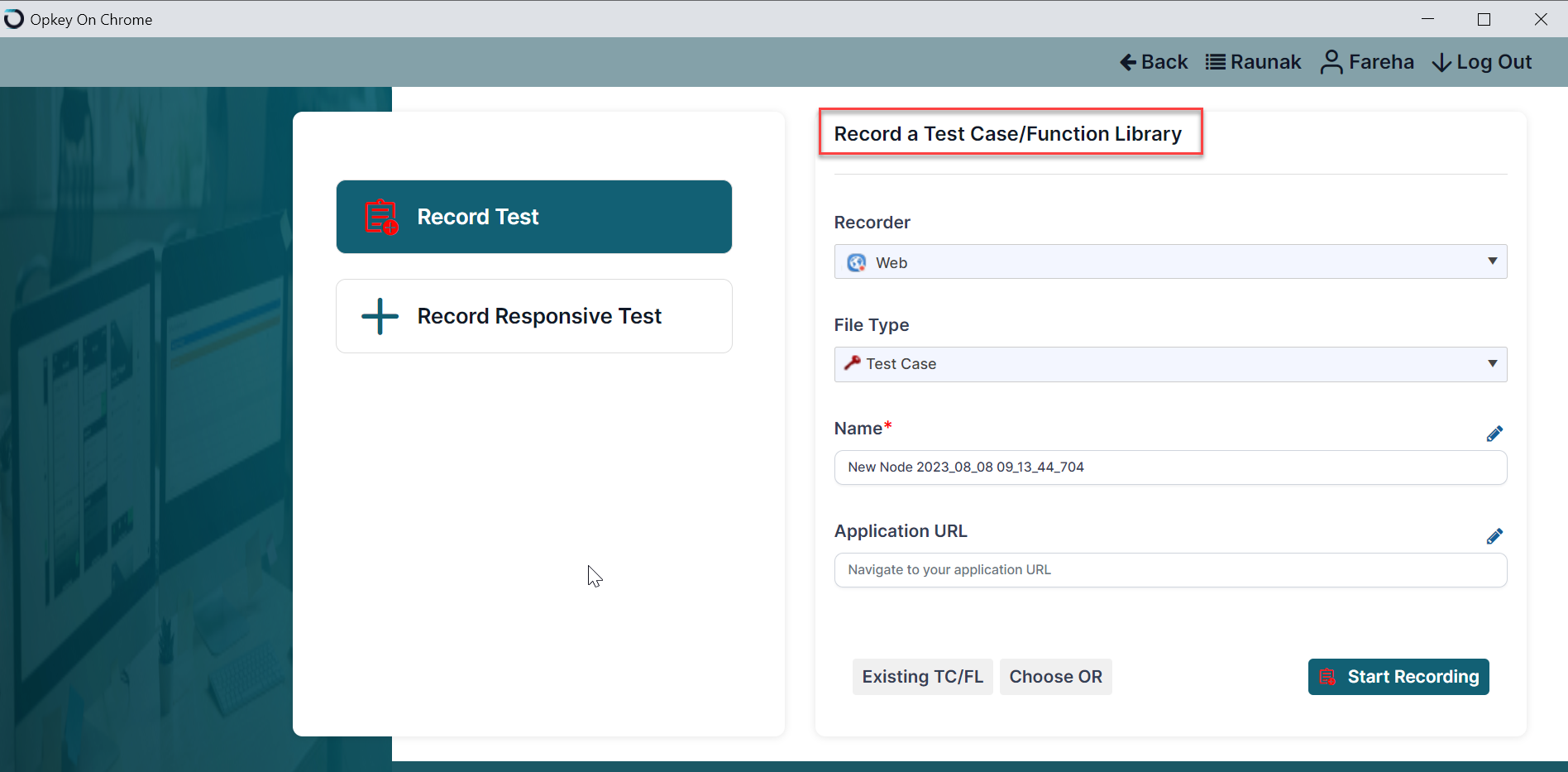The width and height of the screenshot is (1568, 772).
Task: Click the Start Recording button
Action: [1398, 677]
